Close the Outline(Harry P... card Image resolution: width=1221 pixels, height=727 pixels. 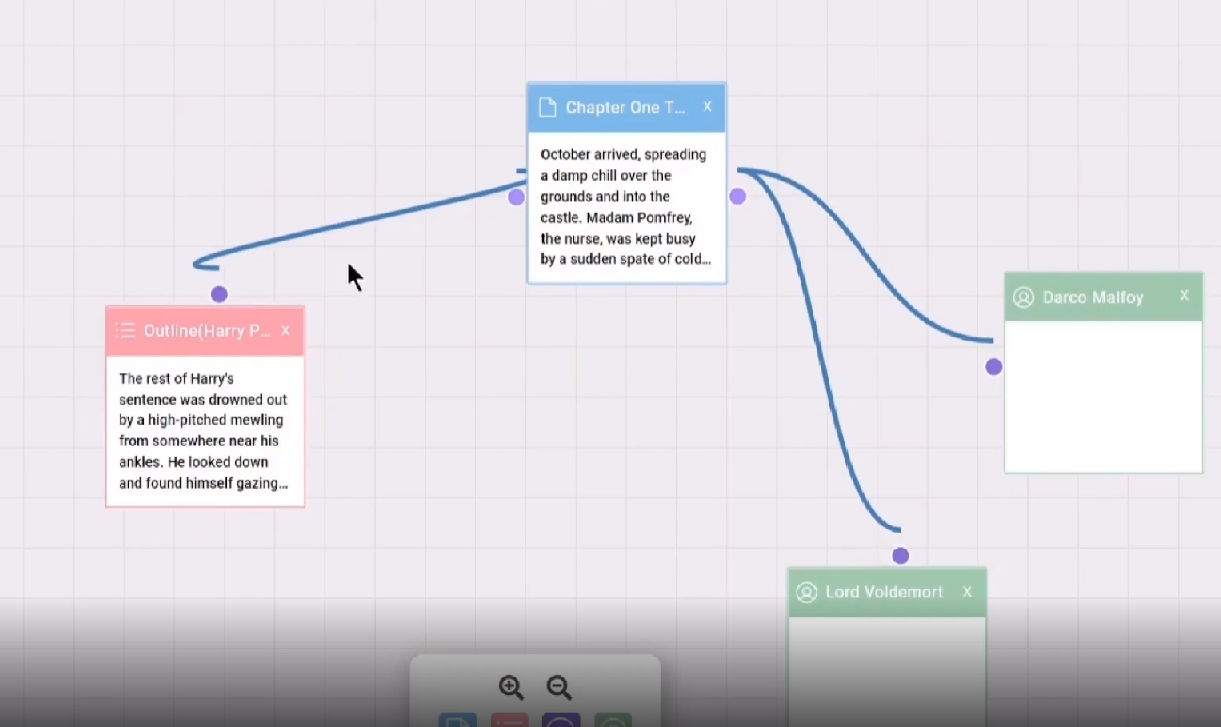[285, 330]
